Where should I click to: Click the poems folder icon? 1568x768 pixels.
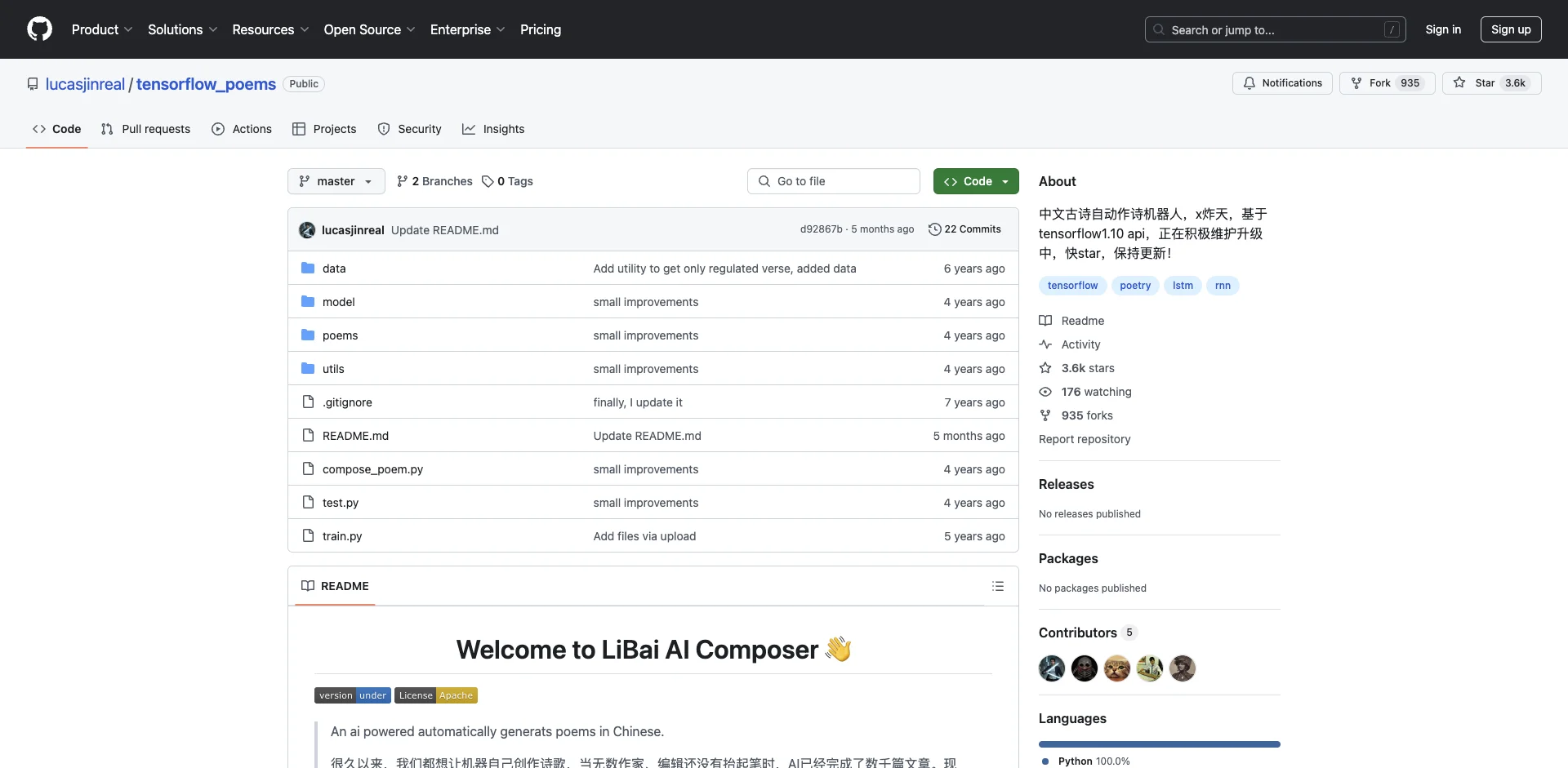(308, 335)
